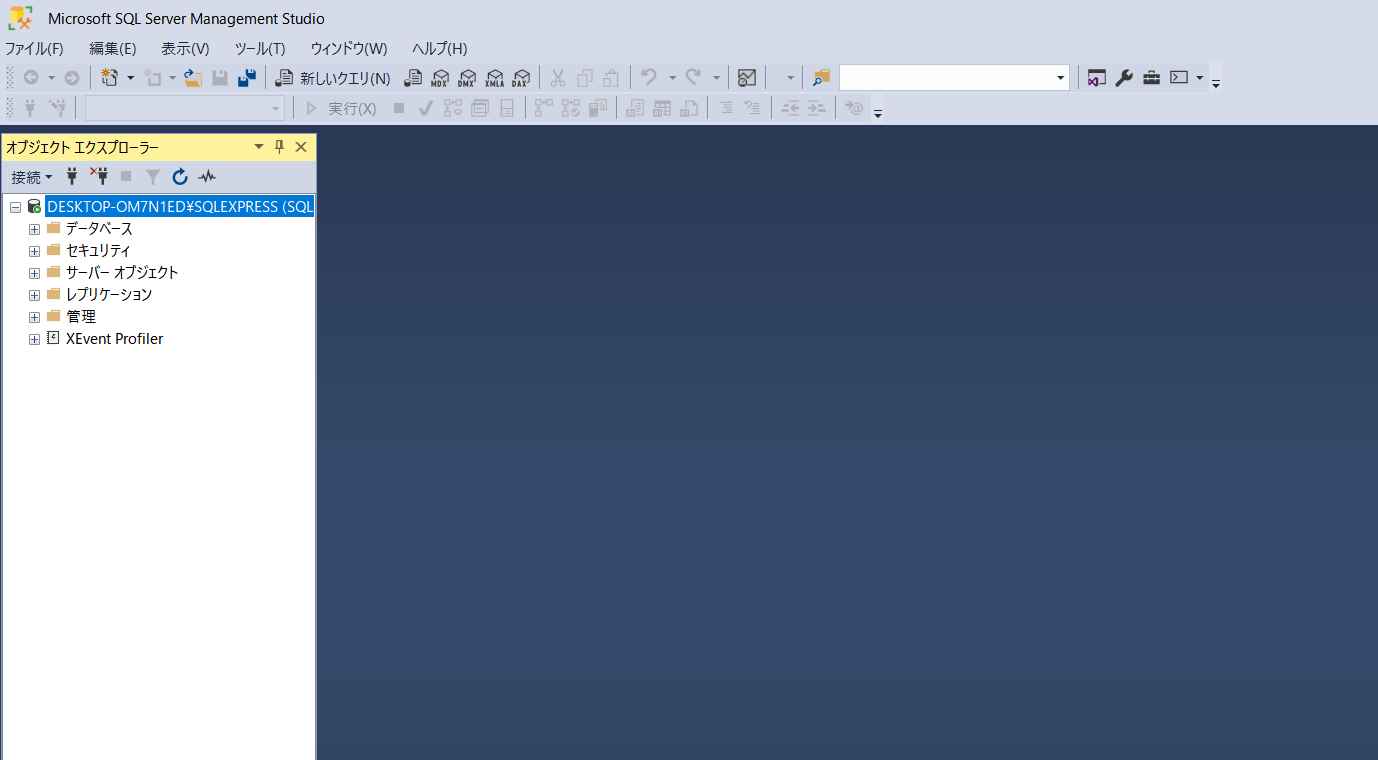Select the レプリケーション tree item
This screenshot has height=760, width=1378.
point(109,295)
